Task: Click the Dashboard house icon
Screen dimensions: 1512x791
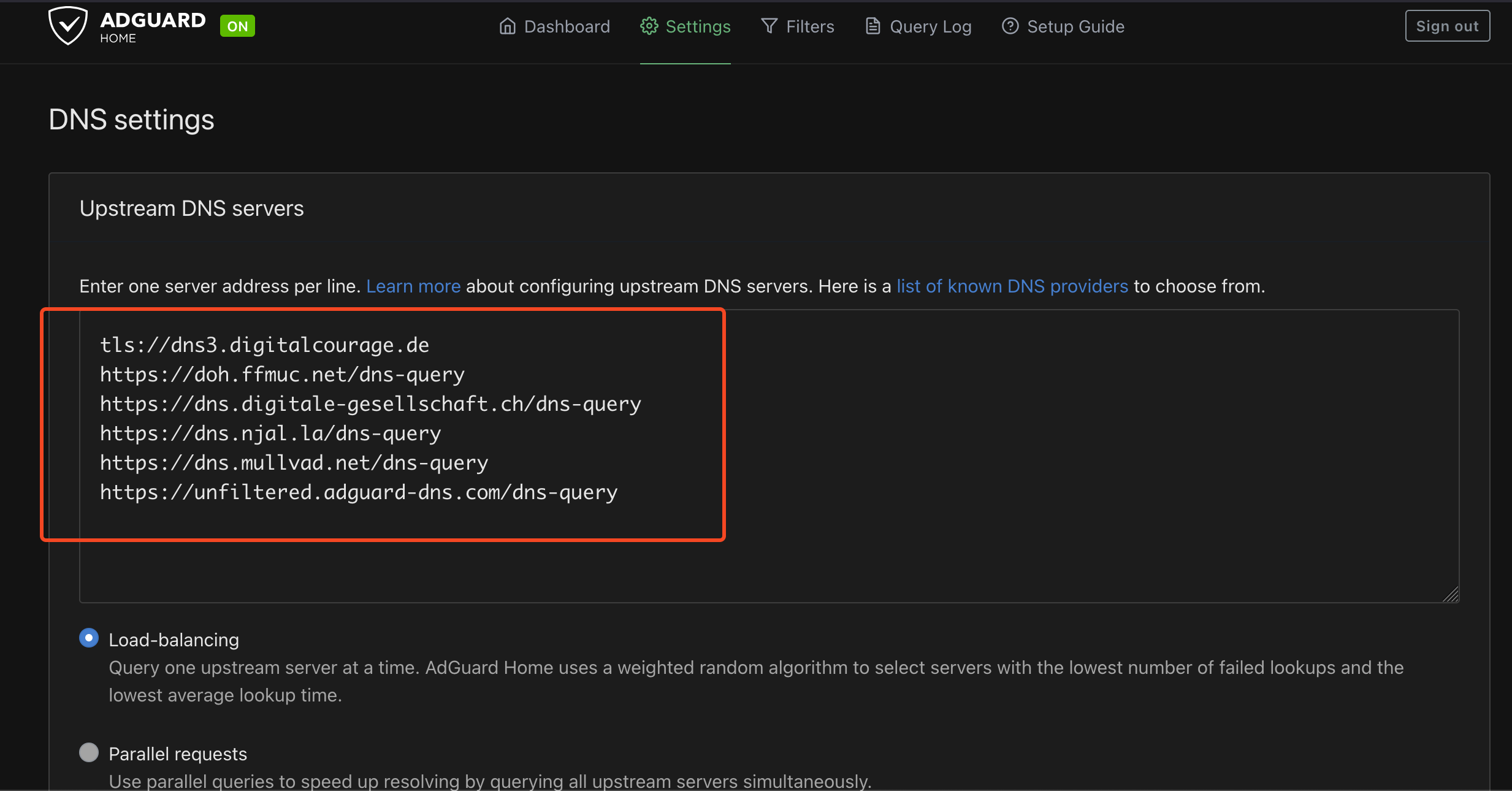Action: pyautogui.click(x=507, y=26)
